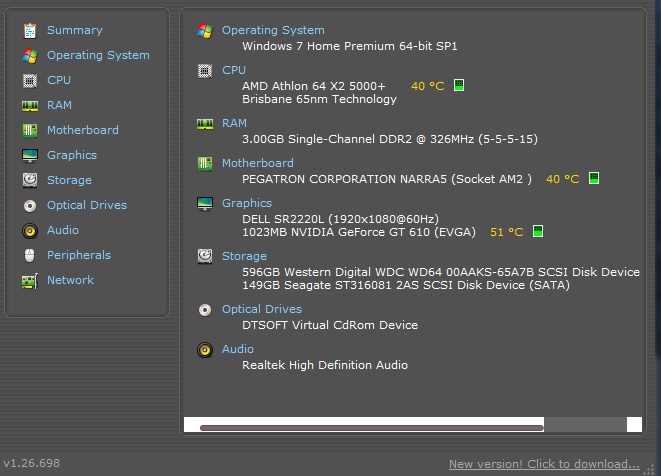This screenshot has width=661, height=476.
Task: Click the Storage heading link in summary
Action: (244, 256)
